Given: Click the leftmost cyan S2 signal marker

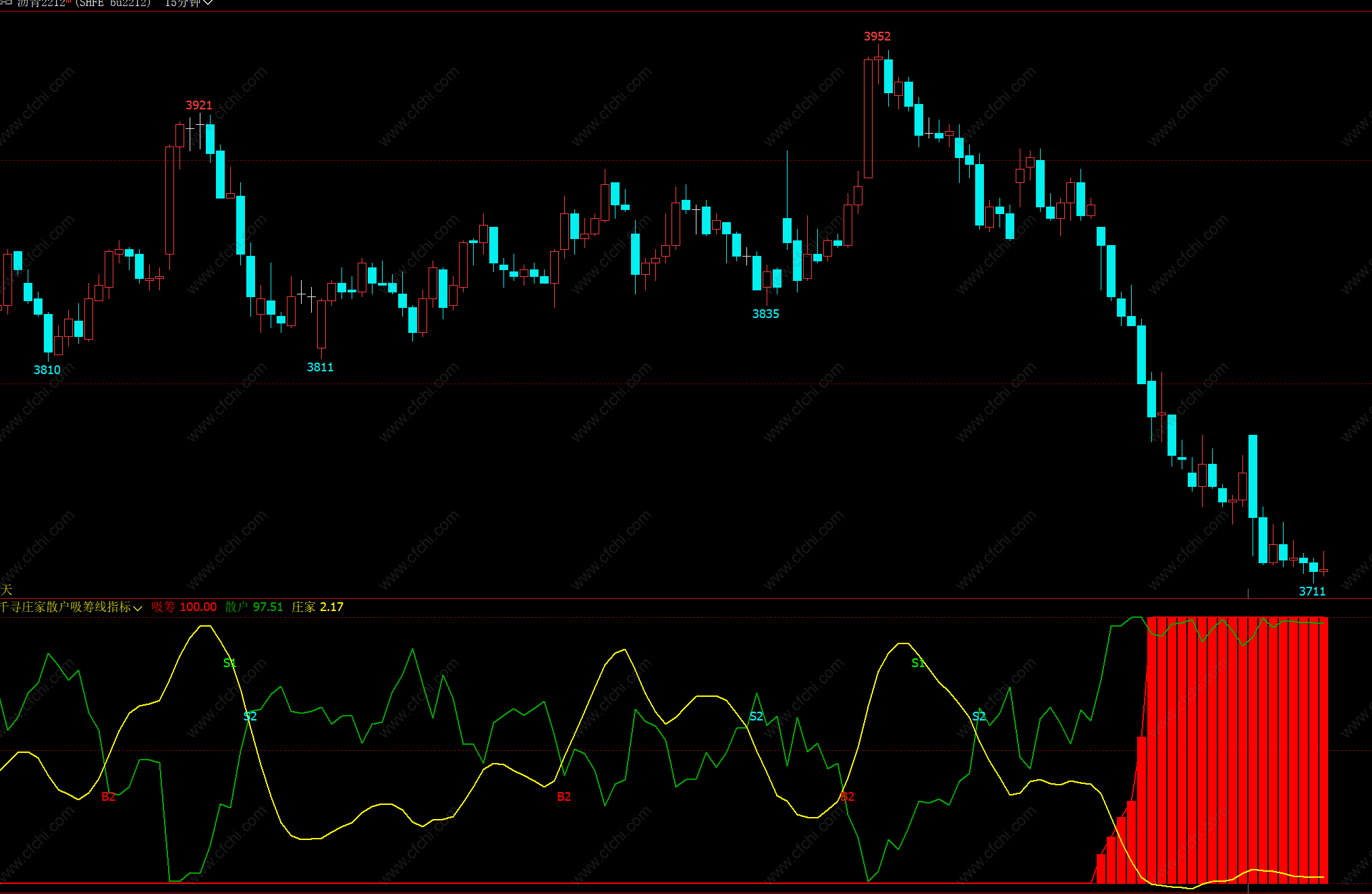Looking at the screenshot, I should coord(250,716).
